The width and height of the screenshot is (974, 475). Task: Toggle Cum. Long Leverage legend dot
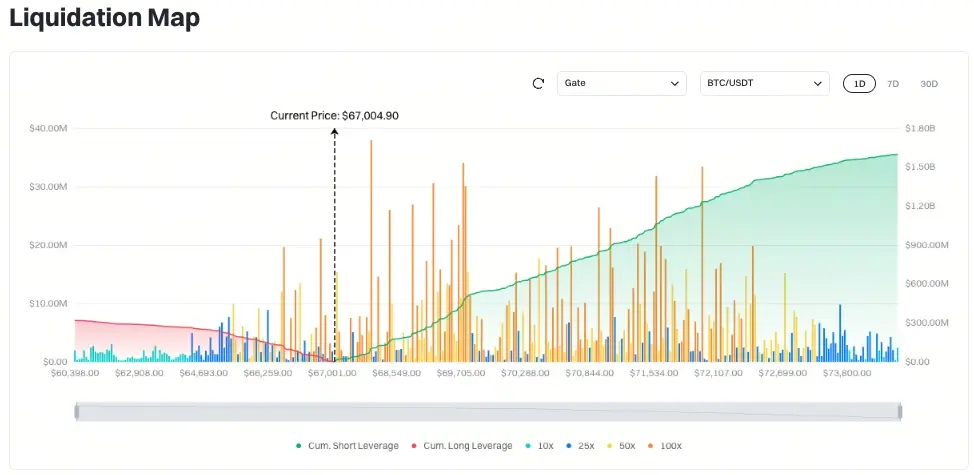pos(414,446)
